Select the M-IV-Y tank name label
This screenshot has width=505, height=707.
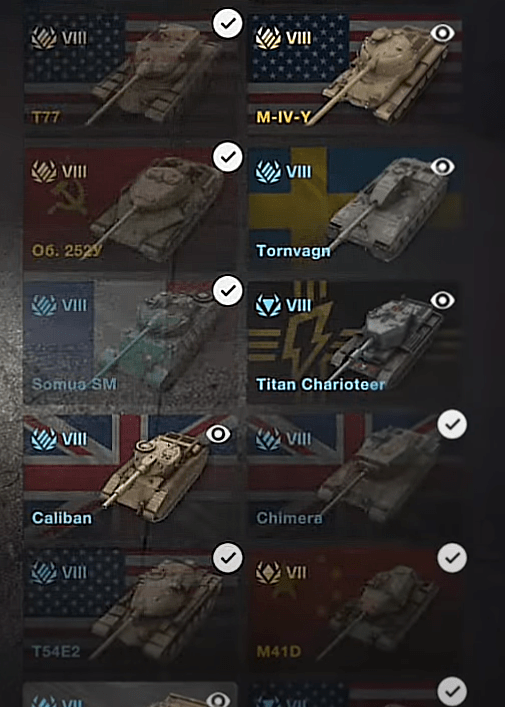click(284, 117)
